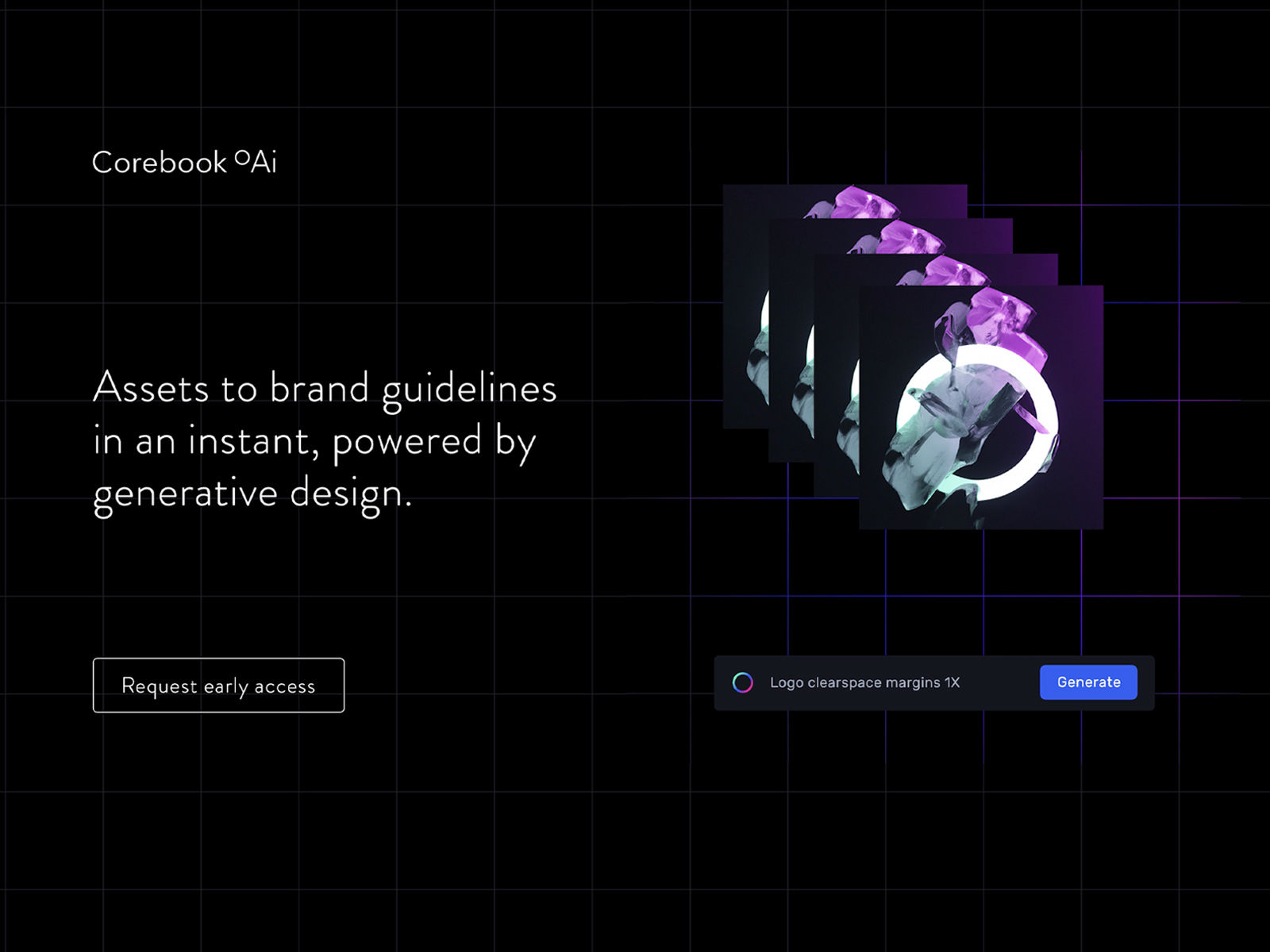
Task: Click the 'generative design.' headline line
Action: coord(252,493)
